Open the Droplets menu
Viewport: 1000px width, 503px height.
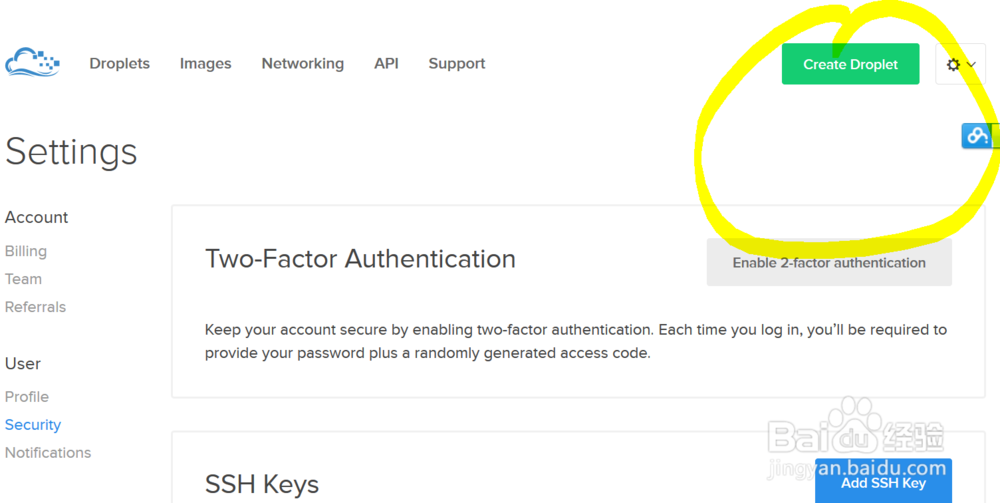coord(119,63)
